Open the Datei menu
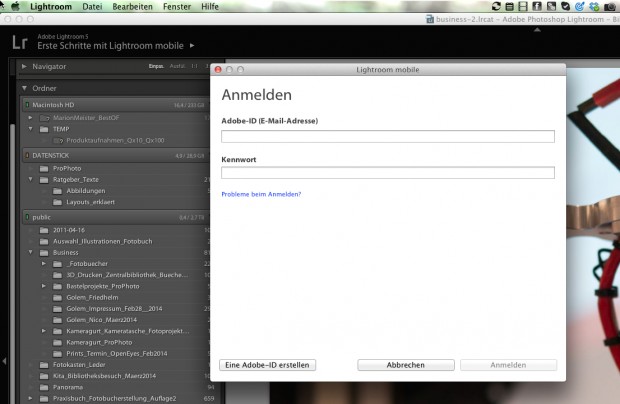This screenshot has height=404, width=620. (92, 6)
